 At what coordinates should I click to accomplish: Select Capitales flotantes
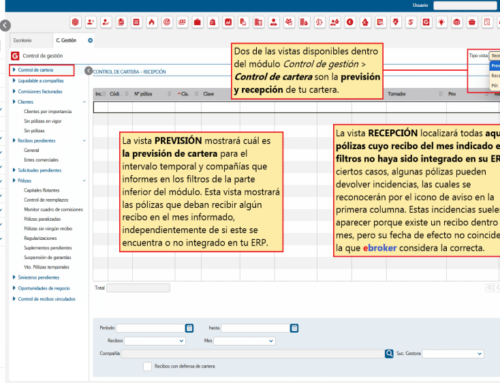42,190
